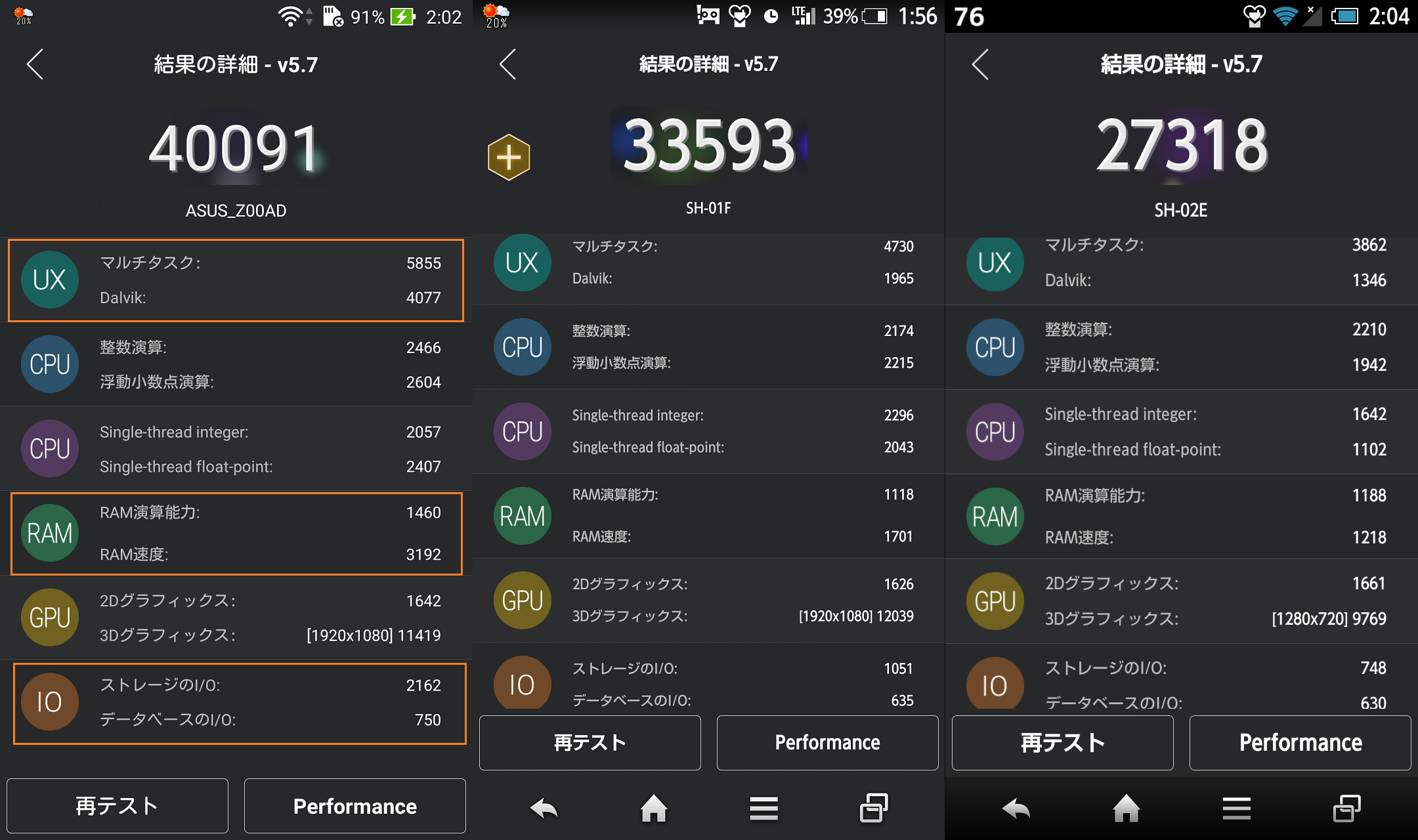The height and width of the screenshot is (840, 1418).
Task: Tap UX icon in ASUS_Z00AD results
Action: click(50, 280)
